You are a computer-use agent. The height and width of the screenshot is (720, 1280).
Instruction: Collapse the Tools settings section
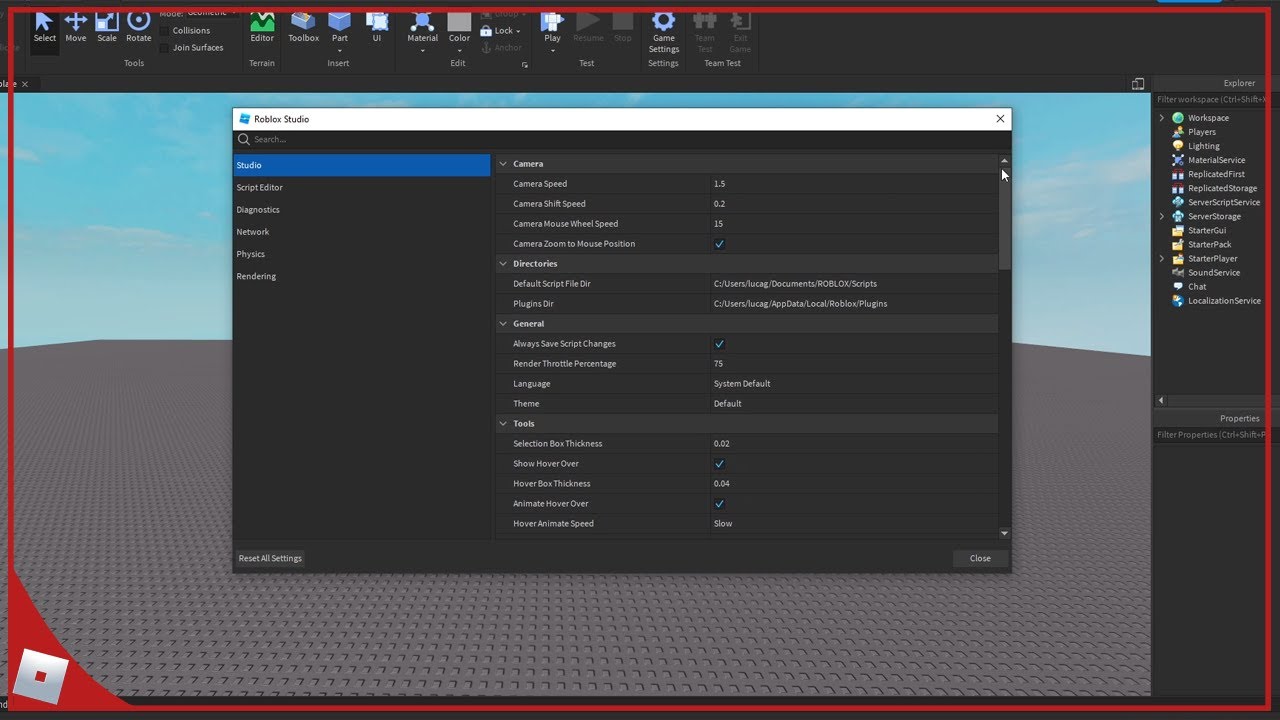point(503,424)
